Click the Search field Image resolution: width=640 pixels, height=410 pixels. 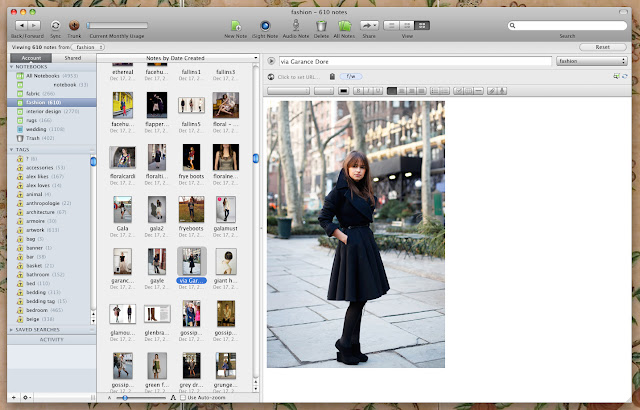click(x=567, y=24)
